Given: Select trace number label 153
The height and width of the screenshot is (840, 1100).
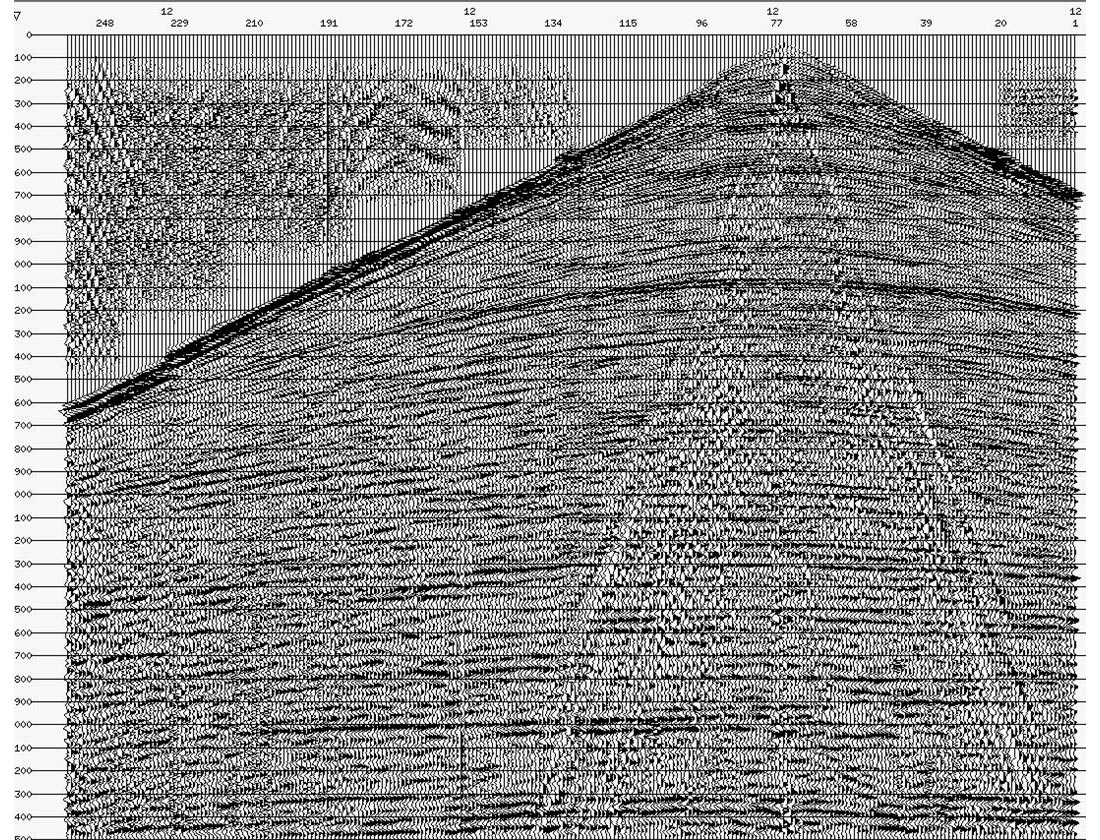Looking at the screenshot, I should [478, 23].
